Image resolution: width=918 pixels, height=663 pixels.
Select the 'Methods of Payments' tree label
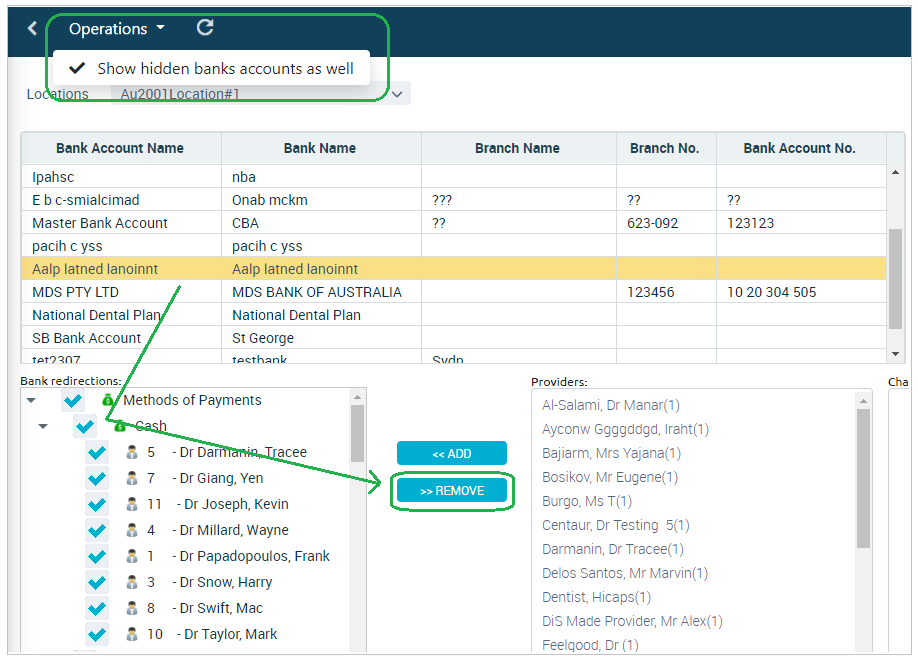[192, 401]
